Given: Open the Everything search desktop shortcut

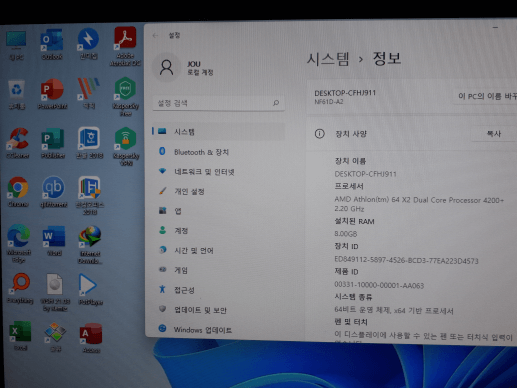Looking at the screenshot, I should click(x=20, y=288).
